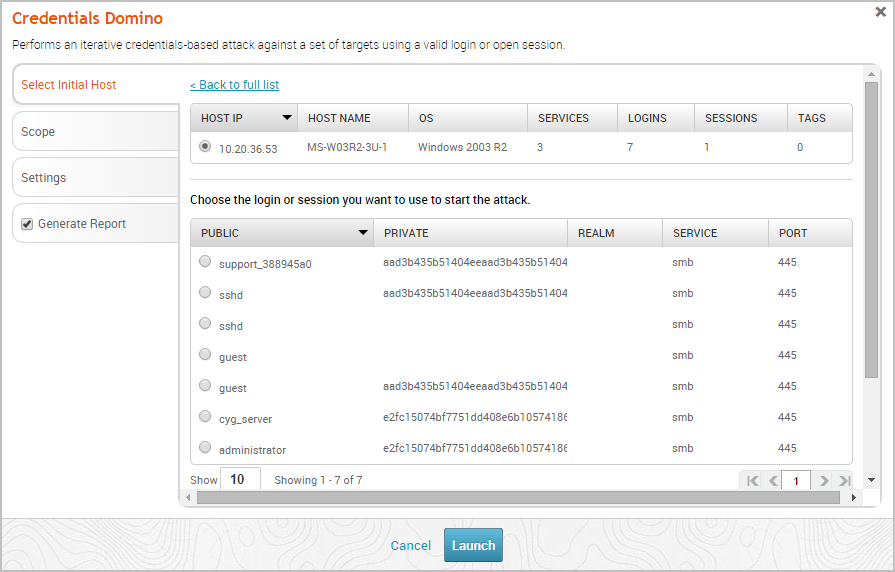
Task: Go to next page of logins
Action: click(824, 481)
